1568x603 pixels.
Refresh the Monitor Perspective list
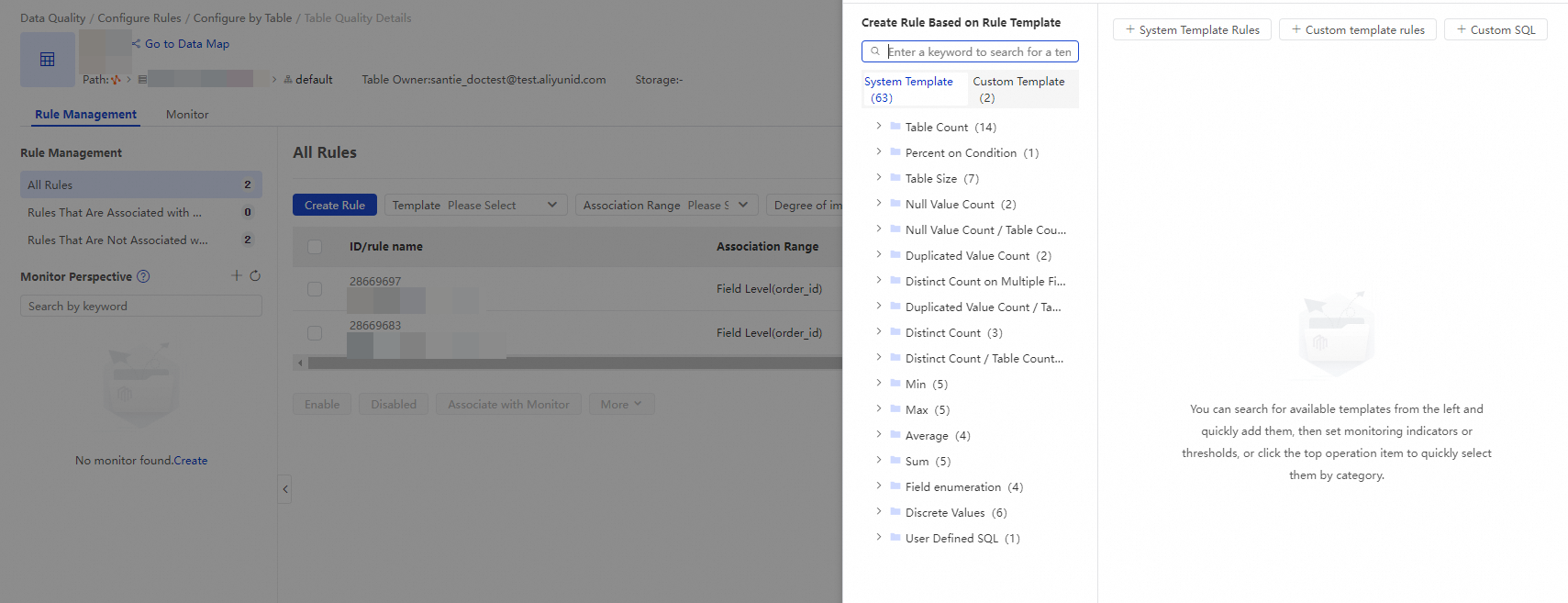click(255, 275)
